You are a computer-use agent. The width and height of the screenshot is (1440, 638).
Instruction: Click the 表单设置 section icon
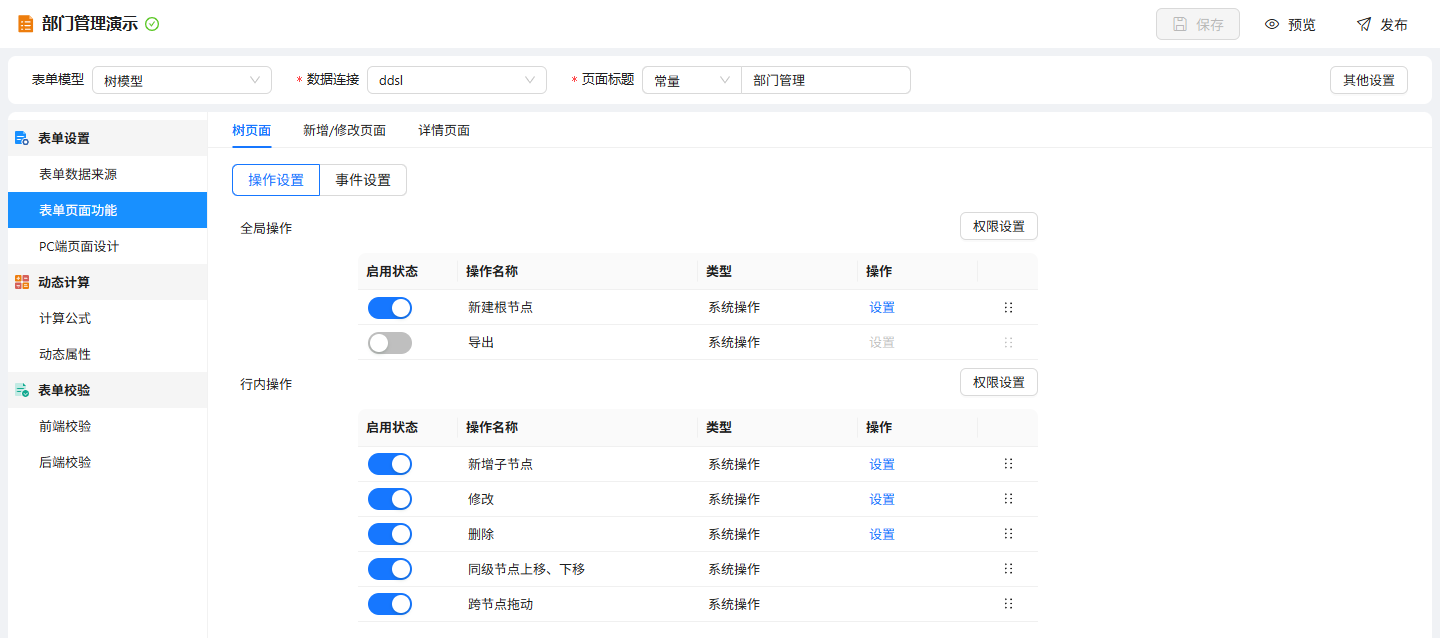[x=22, y=138]
